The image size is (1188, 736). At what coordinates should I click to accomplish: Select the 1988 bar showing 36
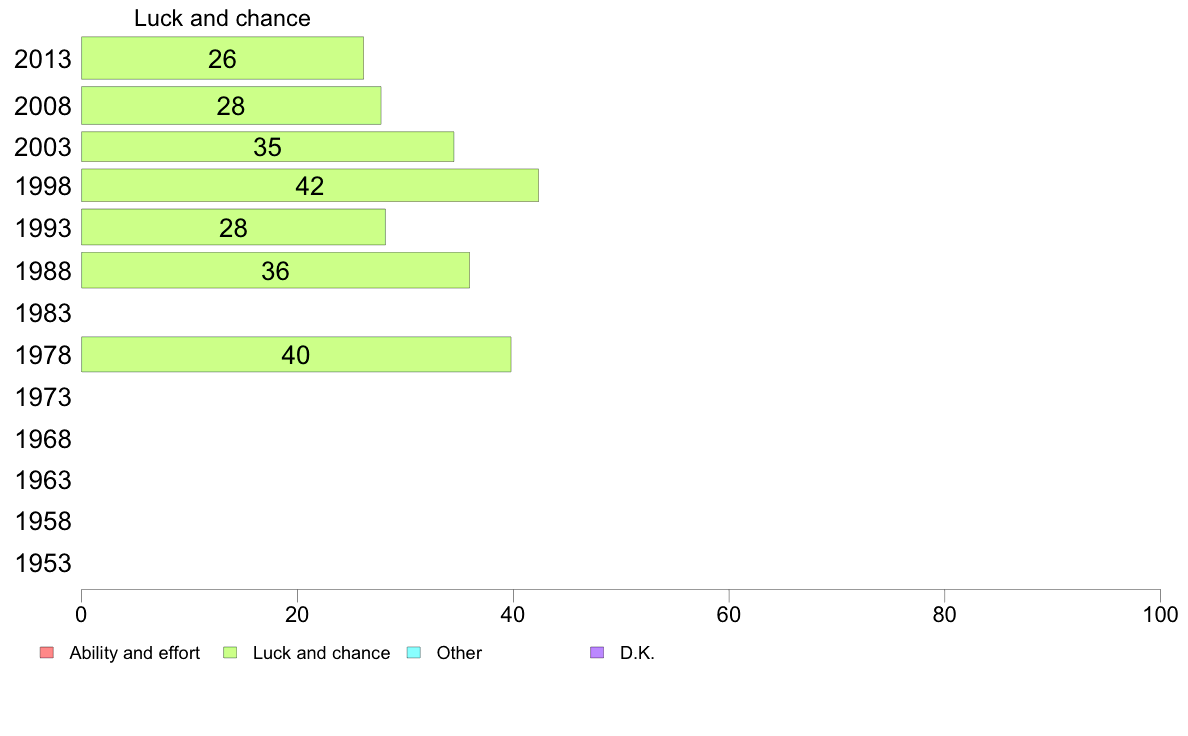point(275,270)
